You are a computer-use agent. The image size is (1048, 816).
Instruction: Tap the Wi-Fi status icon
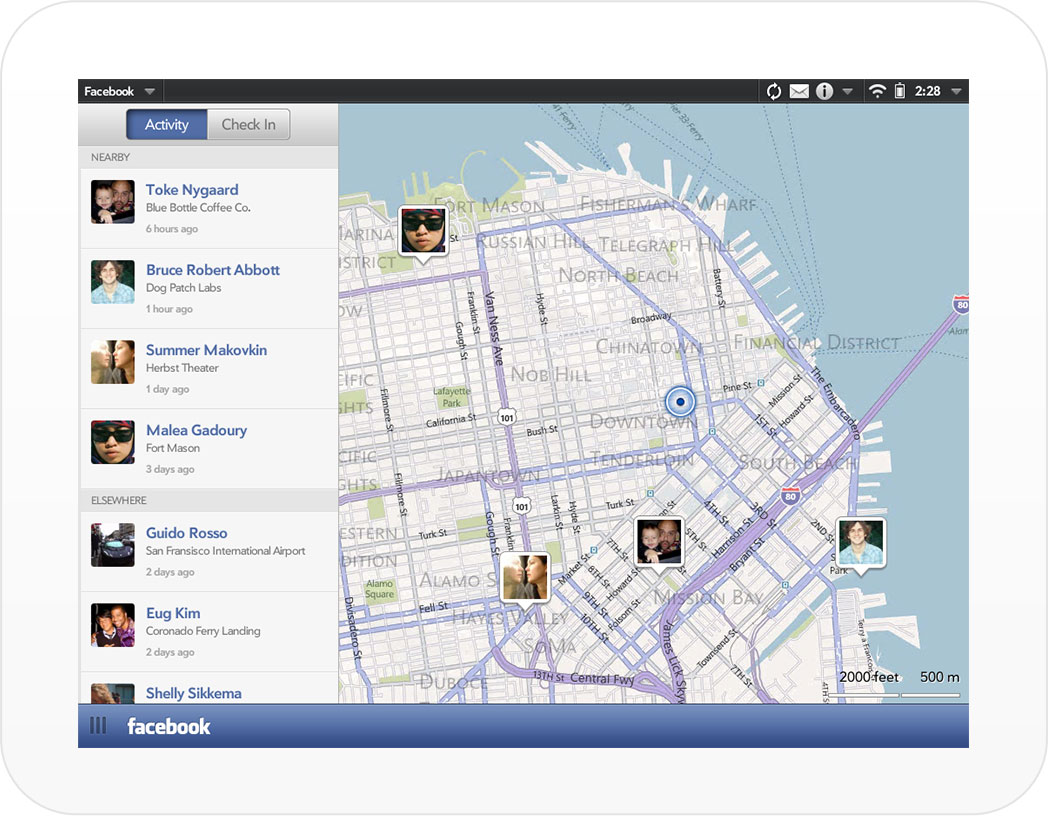[x=877, y=91]
